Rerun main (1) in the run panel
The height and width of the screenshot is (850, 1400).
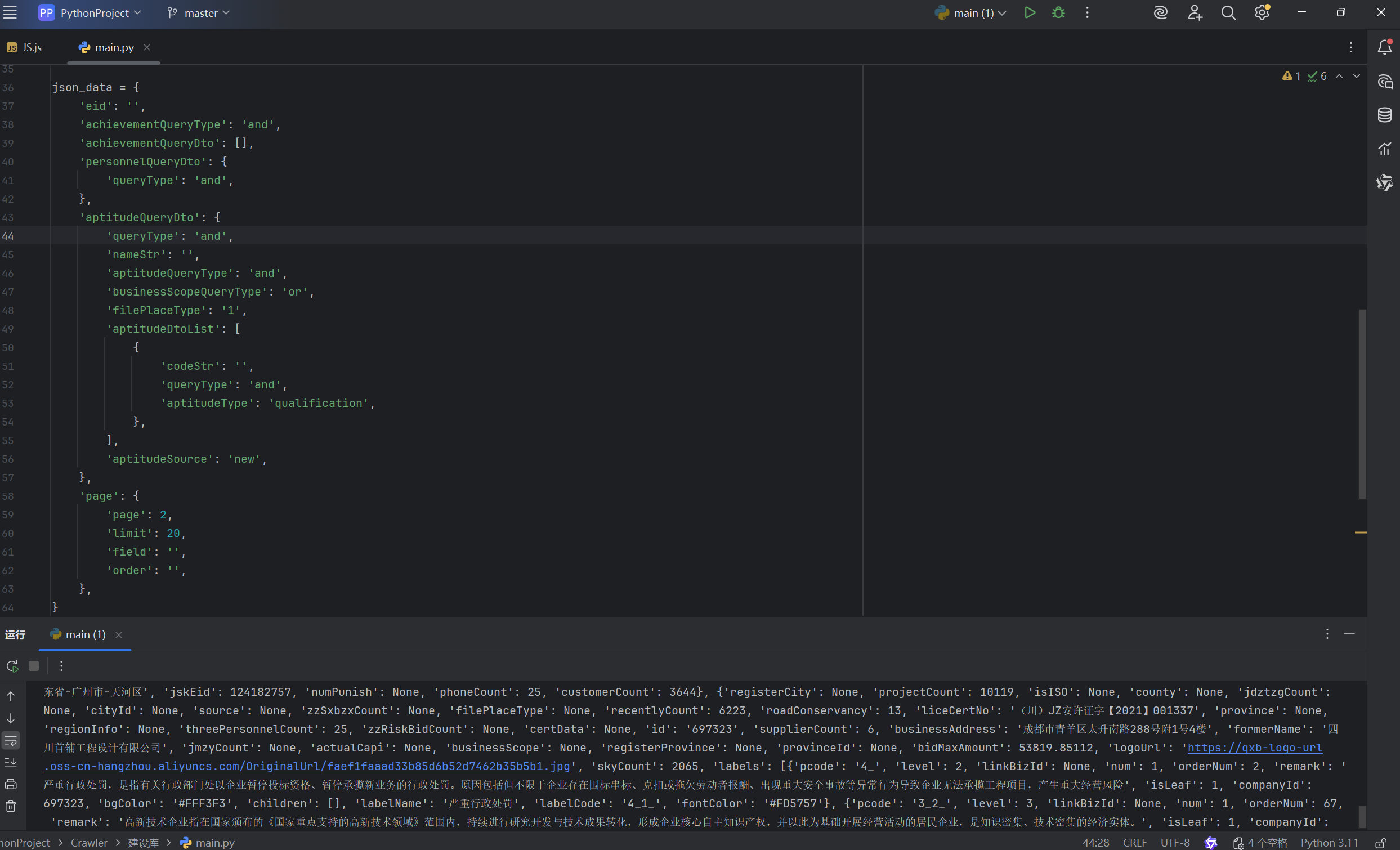point(12,666)
